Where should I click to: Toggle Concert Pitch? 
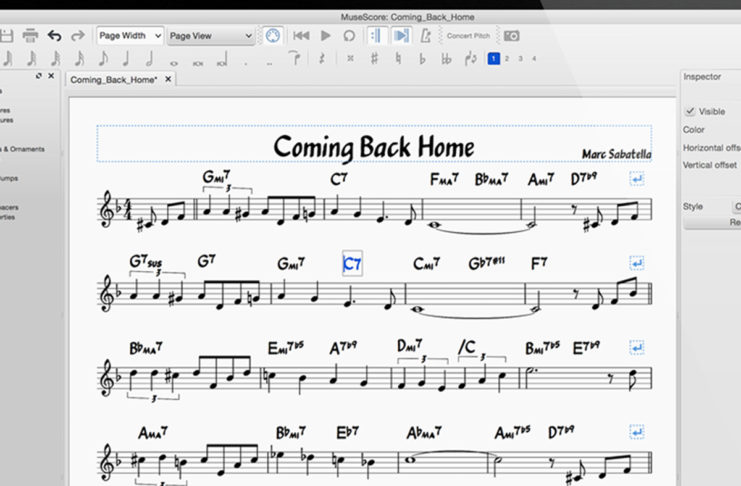pyautogui.click(x=468, y=36)
